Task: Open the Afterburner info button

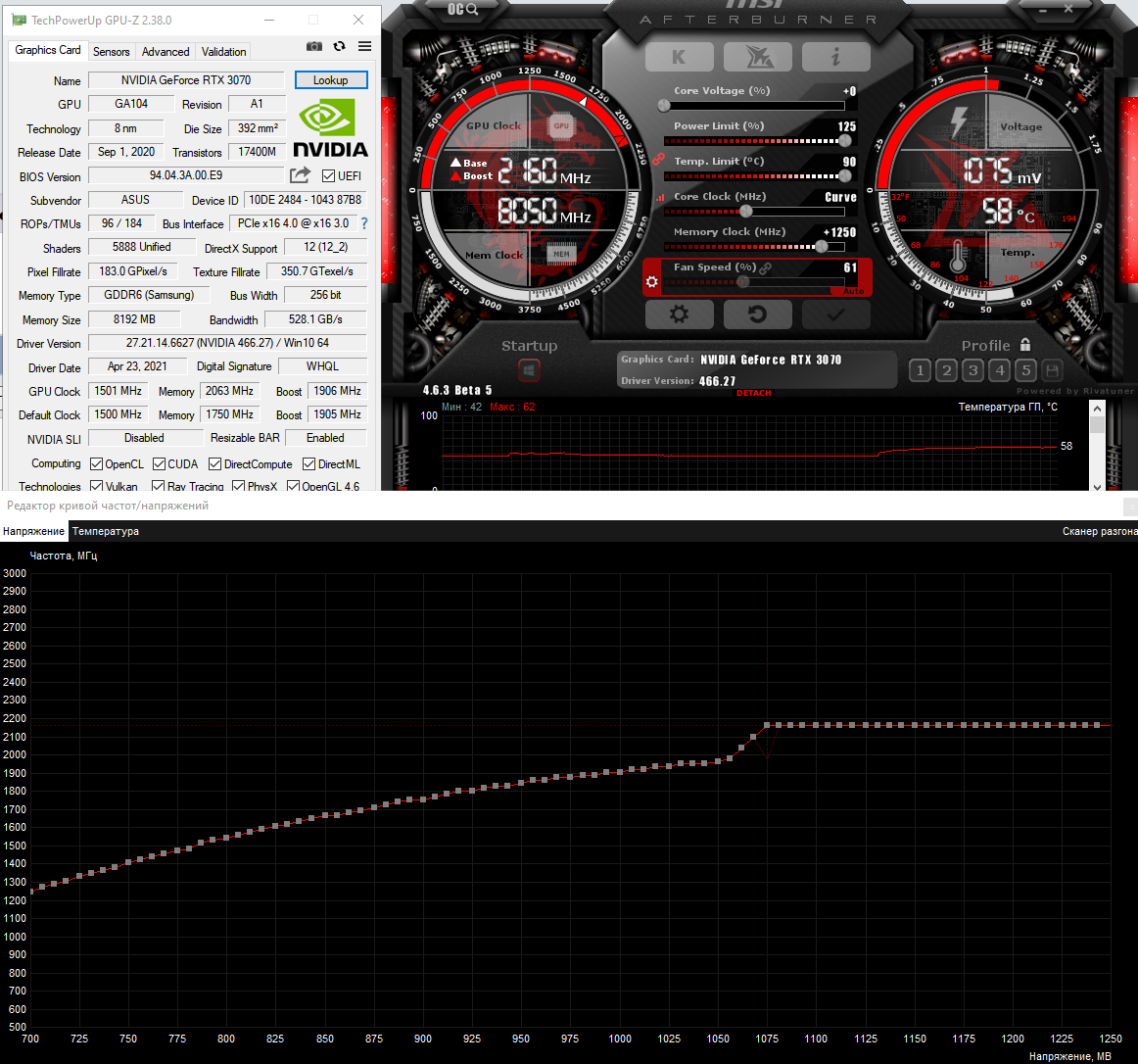Action: click(836, 57)
